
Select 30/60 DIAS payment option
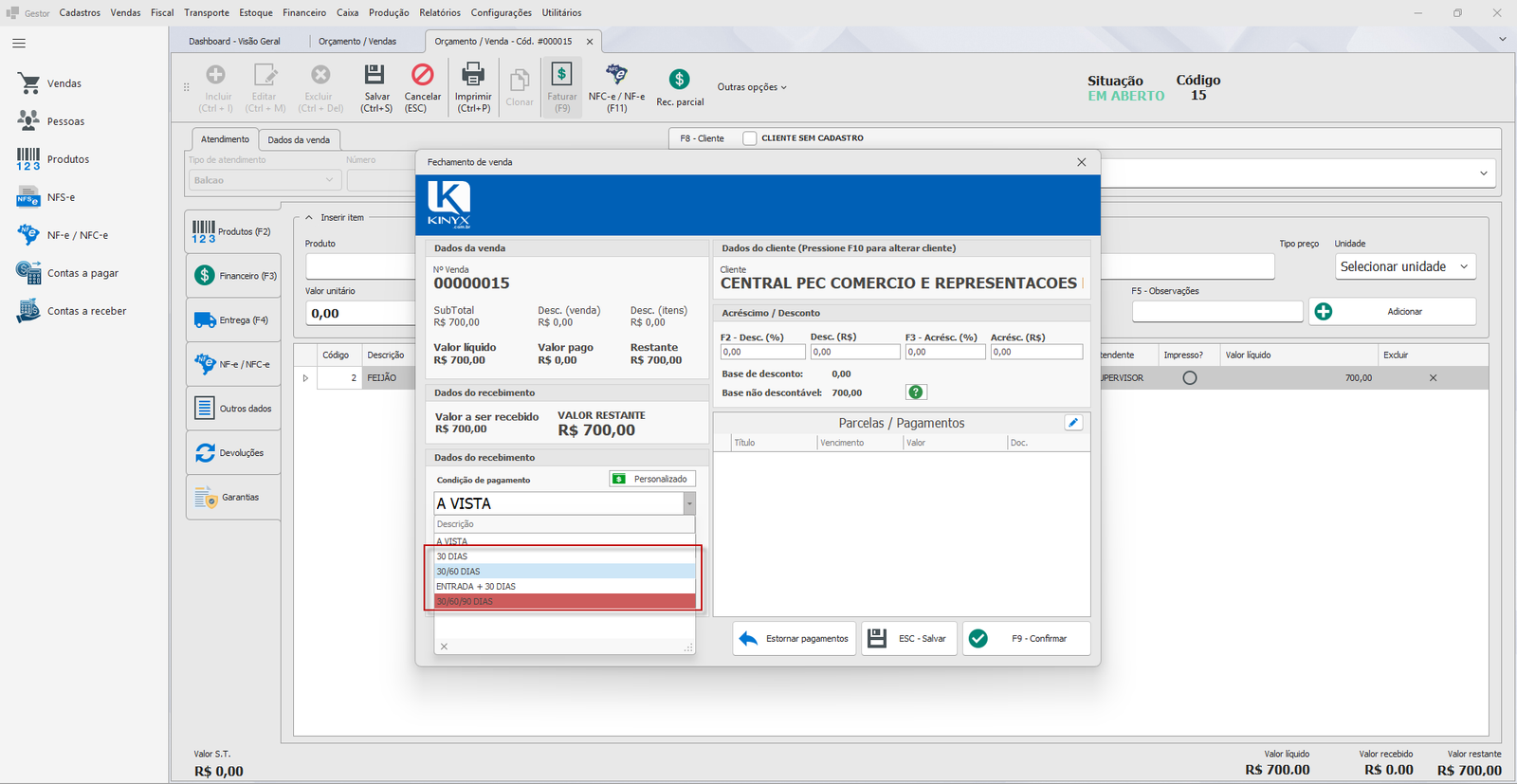tap(564, 572)
